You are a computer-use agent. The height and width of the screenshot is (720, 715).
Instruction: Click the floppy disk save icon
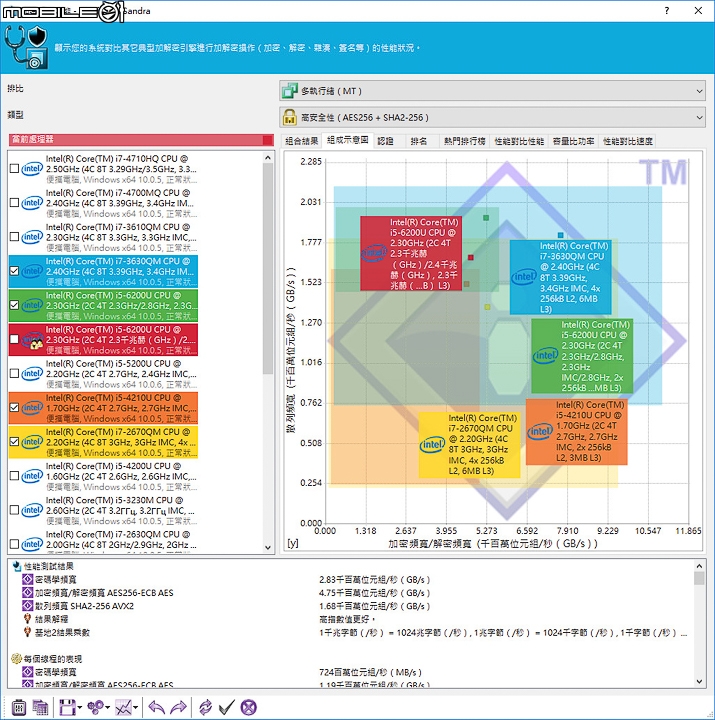[x=67, y=707]
